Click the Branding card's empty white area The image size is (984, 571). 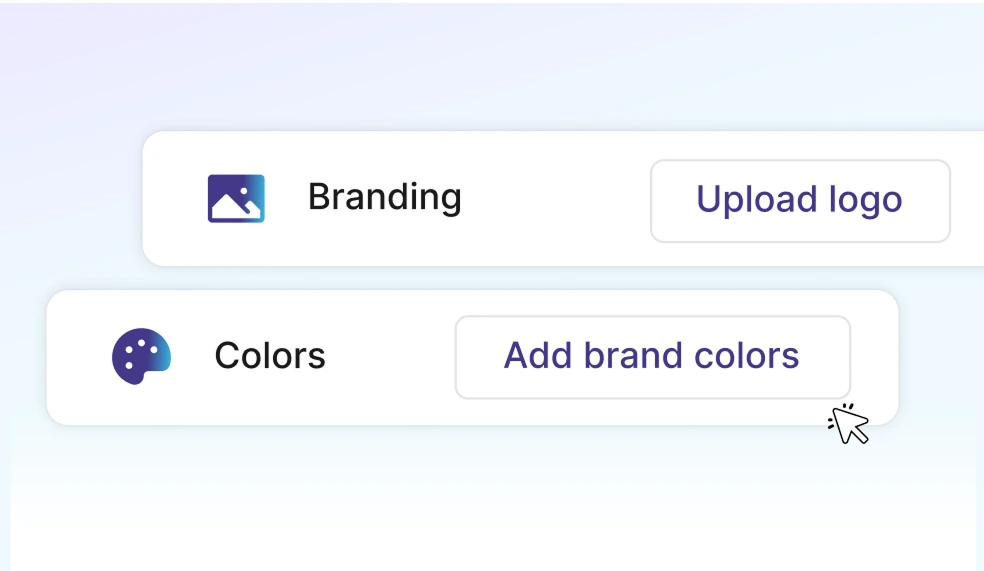pyautogui.click(x=555, y=198)
